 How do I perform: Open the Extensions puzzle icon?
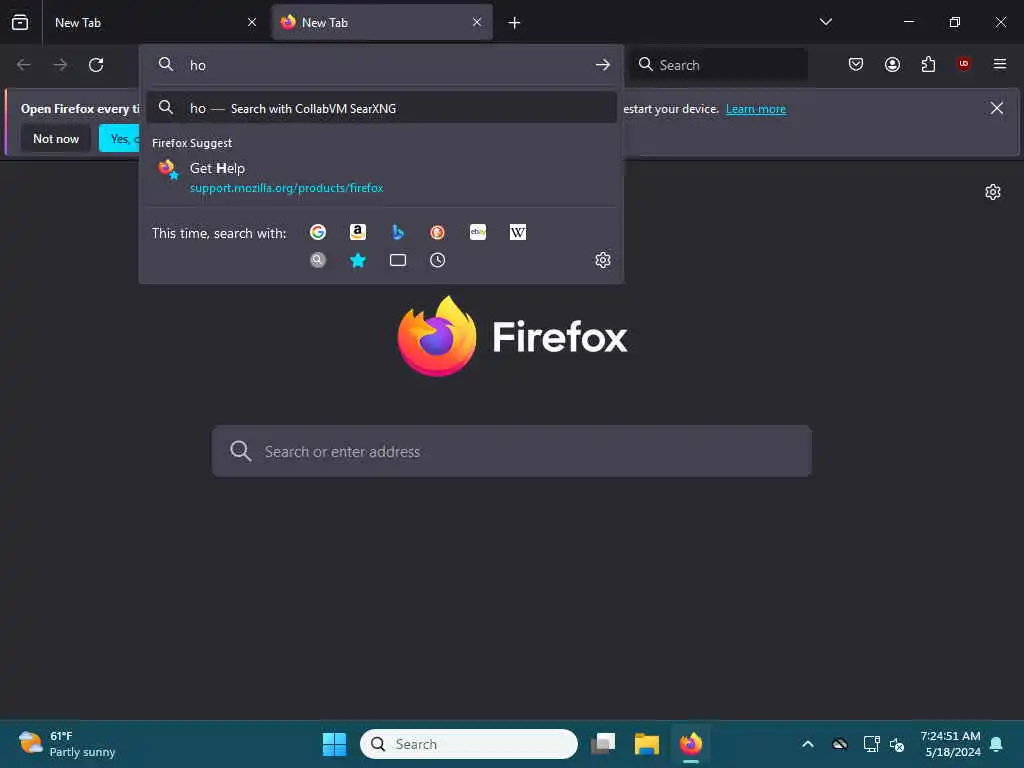pyautogui.click(x=928, y=64)
